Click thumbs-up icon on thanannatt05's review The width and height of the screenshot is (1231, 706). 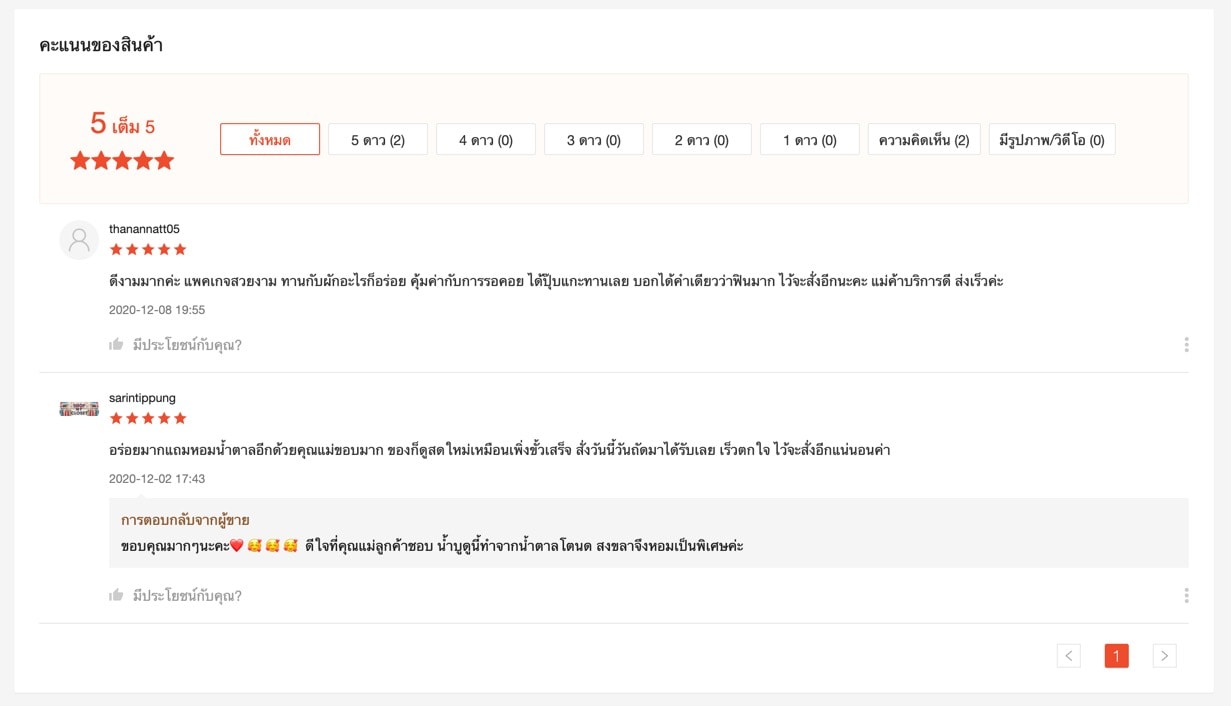pyautogui.click(x=116, y=345)
